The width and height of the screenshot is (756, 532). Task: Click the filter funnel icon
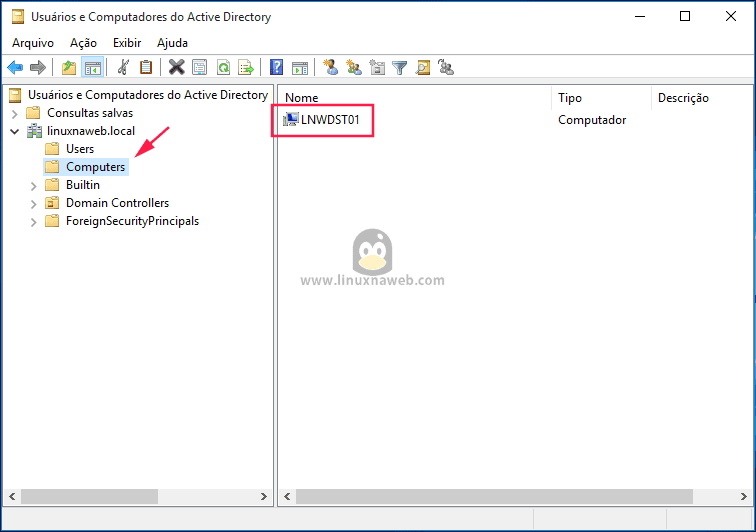(x=399, y=67)
